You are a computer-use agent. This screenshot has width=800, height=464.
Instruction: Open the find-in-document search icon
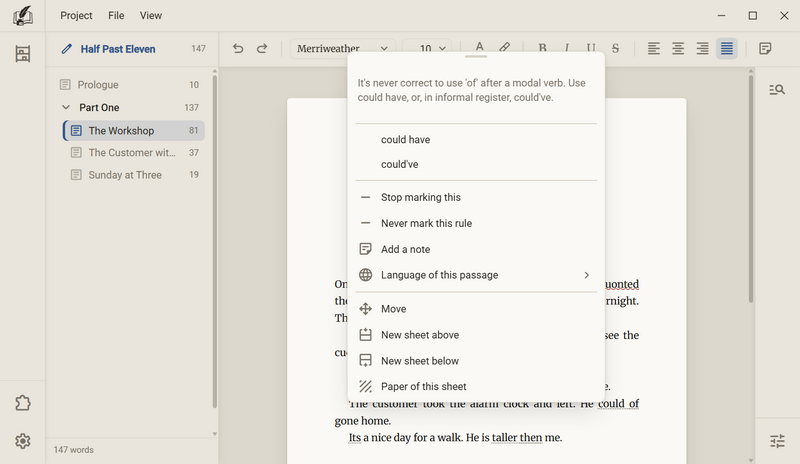[777, 90]
